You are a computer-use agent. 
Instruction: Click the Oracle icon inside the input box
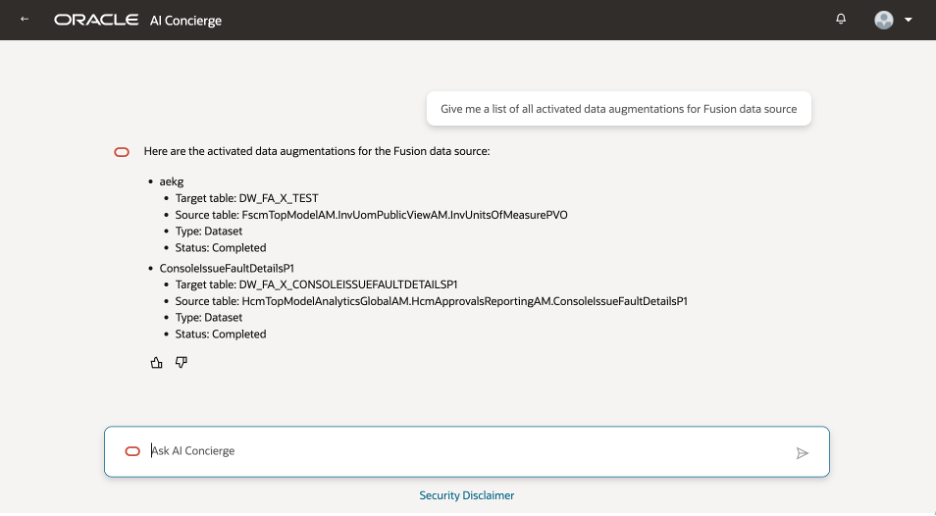click(x=133, y=451)
